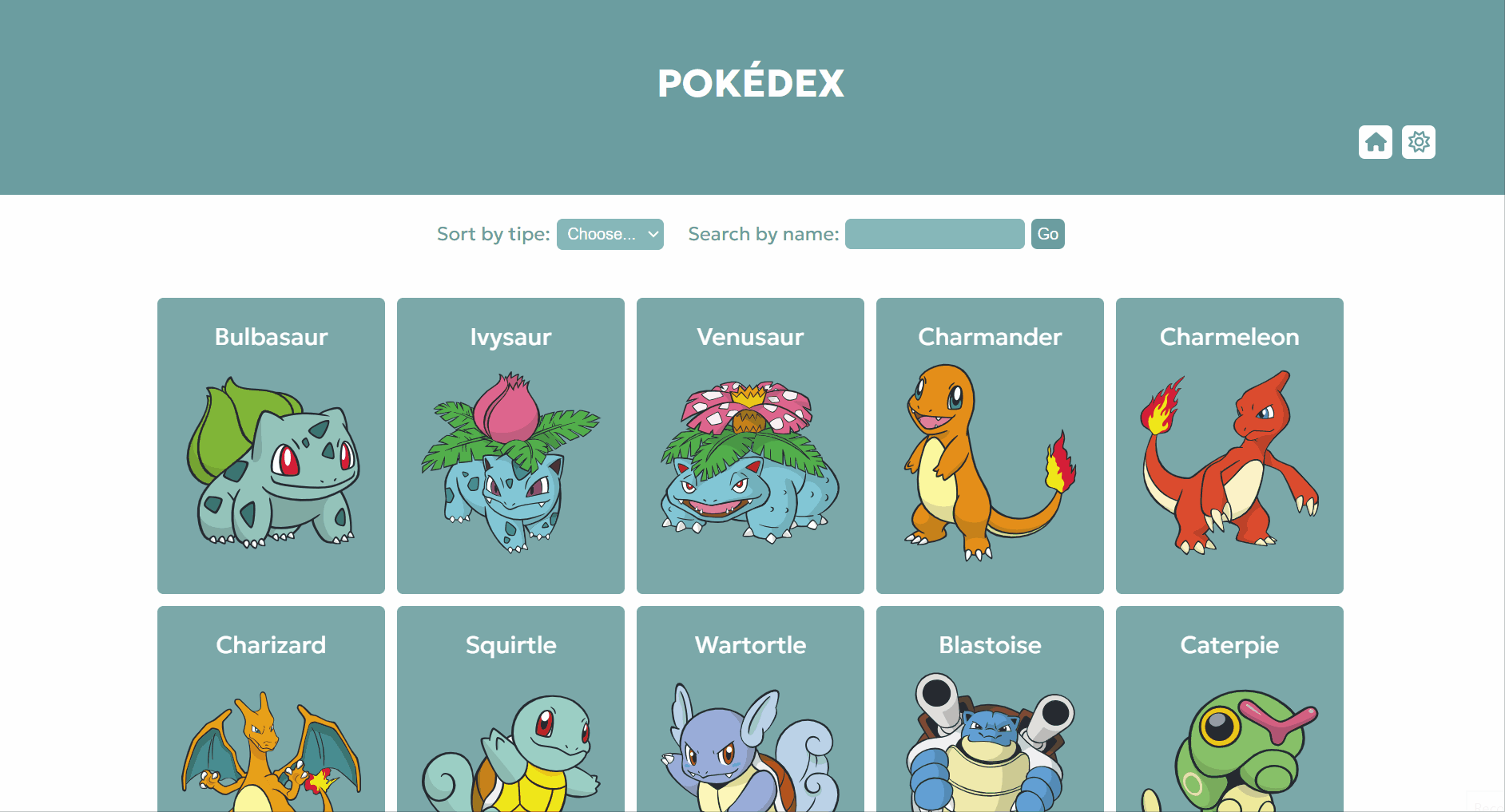Click the Blastoise card
Viewport: 1505px width, 812px height.
point(990,709)
